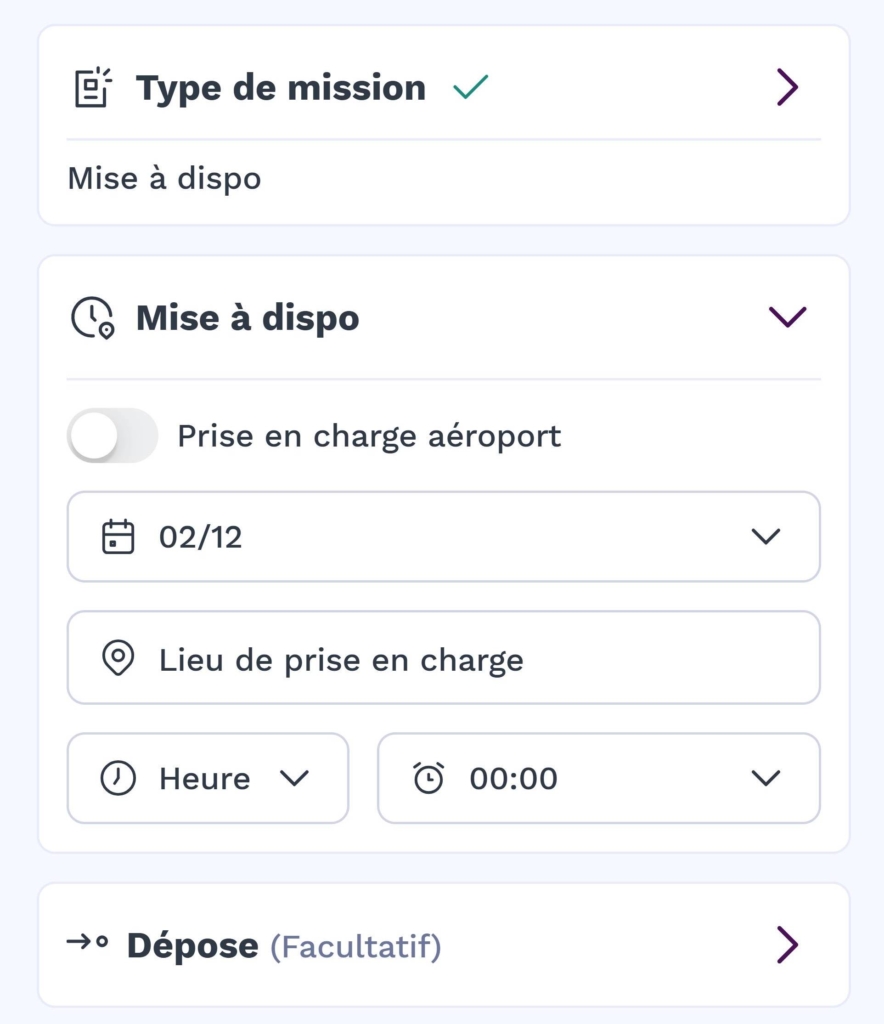The image size is (884, 1024).
Task: Open the 00:00 time dropdown chevron
Action: coord(765,778)
